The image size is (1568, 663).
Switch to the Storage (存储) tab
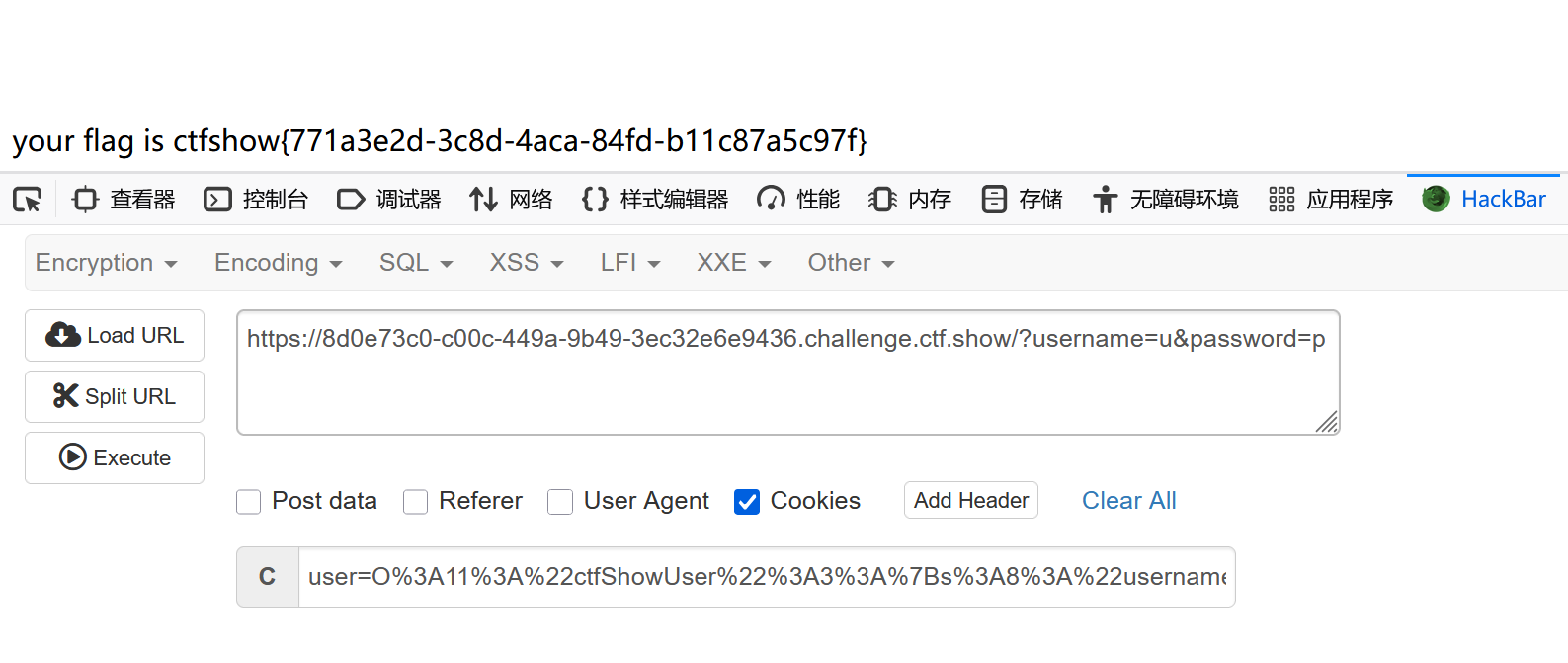coord(1023,200)
